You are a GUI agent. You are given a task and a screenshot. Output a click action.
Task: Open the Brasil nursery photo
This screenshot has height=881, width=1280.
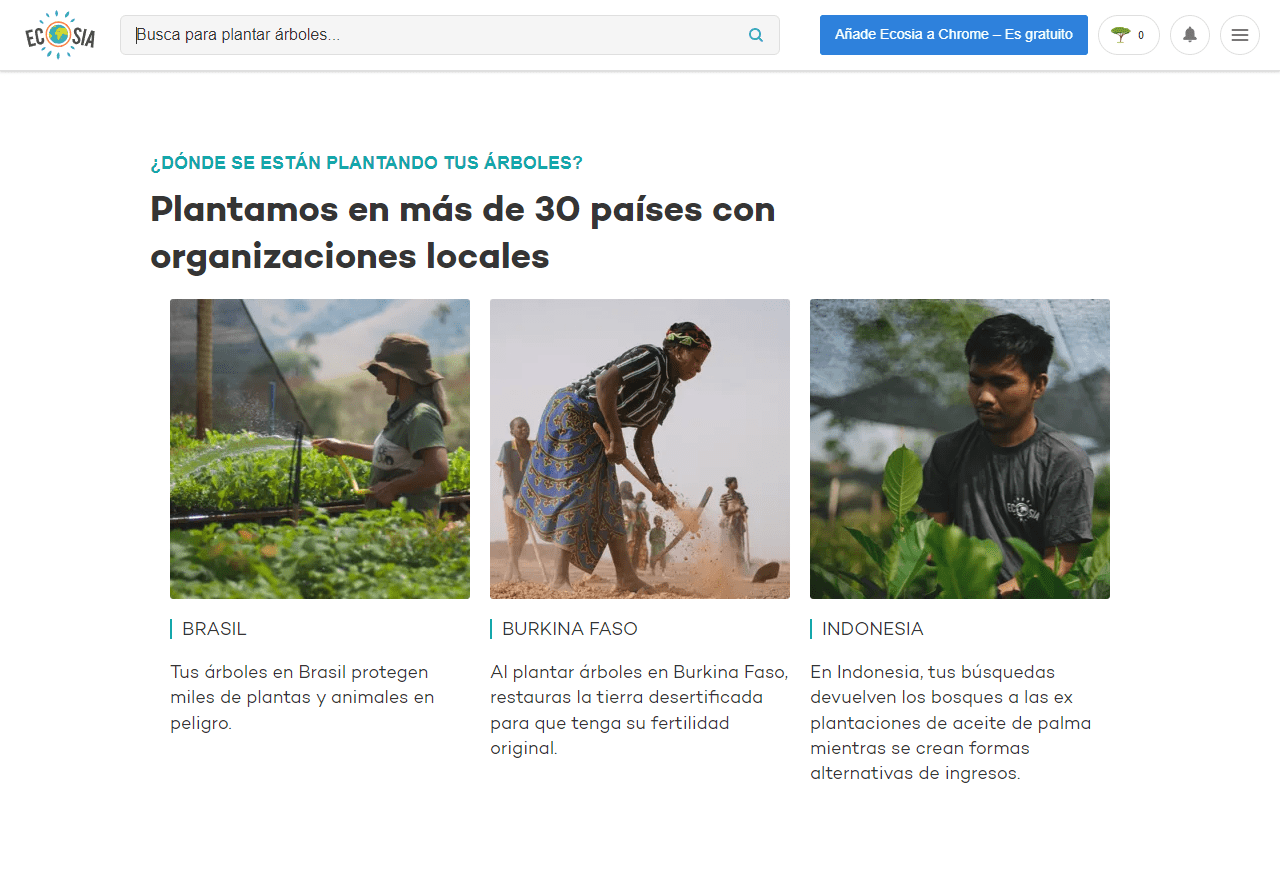pos(319,449)
